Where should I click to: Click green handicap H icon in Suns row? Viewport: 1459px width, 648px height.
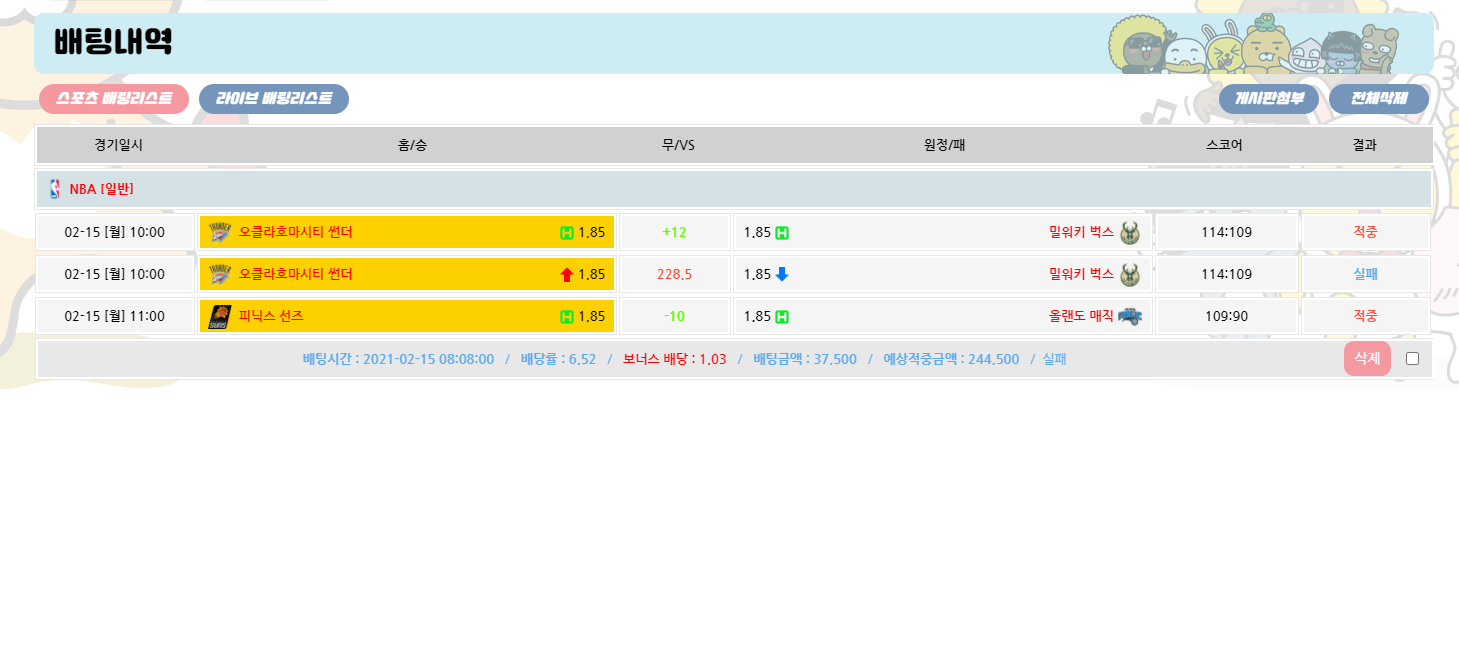[x=567, y=317]
